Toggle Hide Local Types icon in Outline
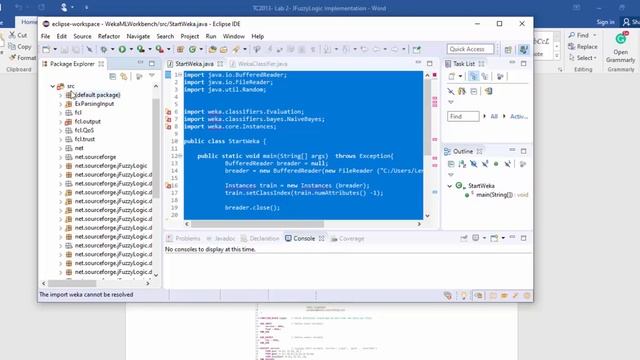The height and width of the screenshot is (360, 640). 507,164
